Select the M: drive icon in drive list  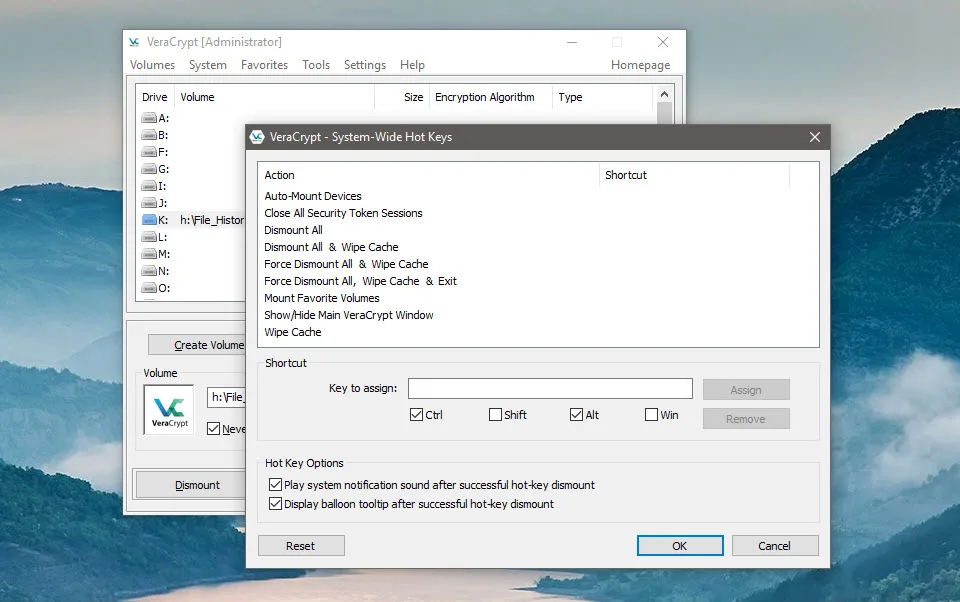coord(149,254)
